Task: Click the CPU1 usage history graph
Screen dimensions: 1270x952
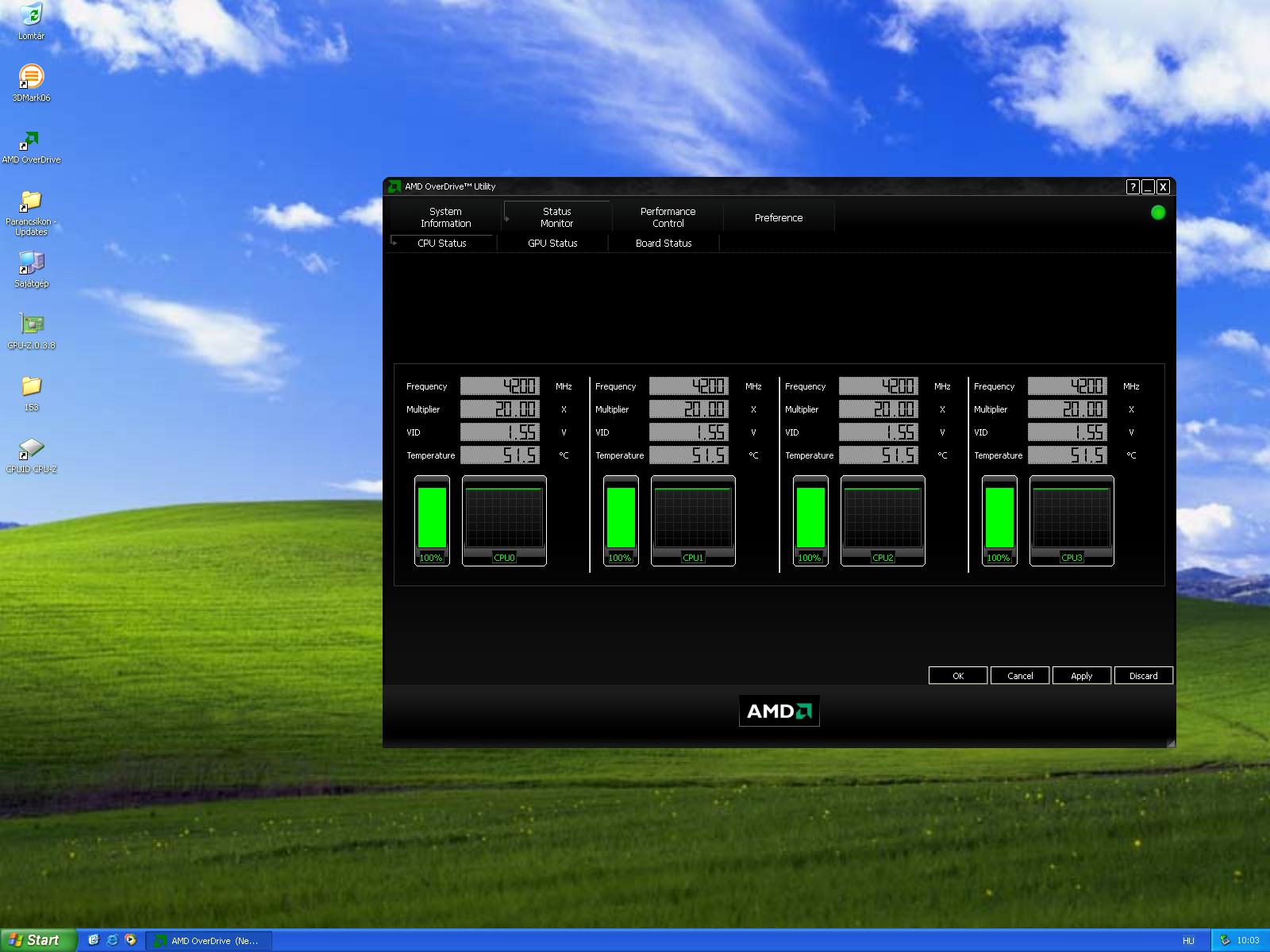Action: [x=693, y=520]
